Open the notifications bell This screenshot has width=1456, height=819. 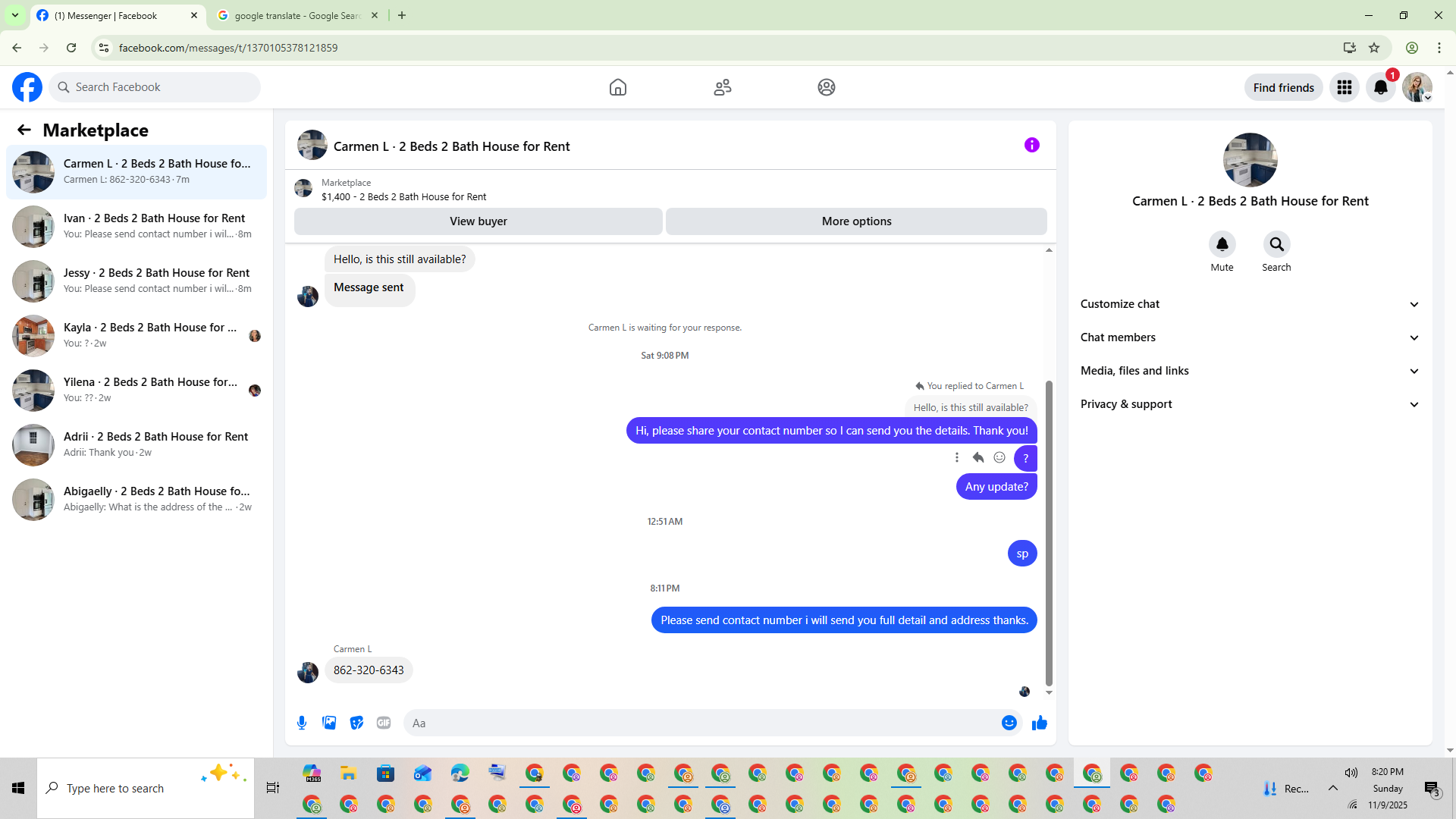coord(1381,87)
